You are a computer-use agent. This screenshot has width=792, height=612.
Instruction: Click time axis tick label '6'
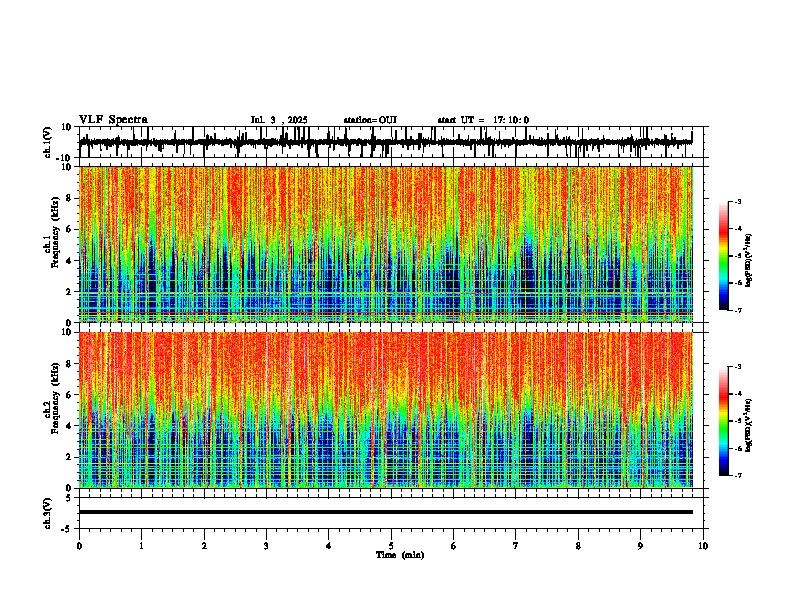(454, 546)
